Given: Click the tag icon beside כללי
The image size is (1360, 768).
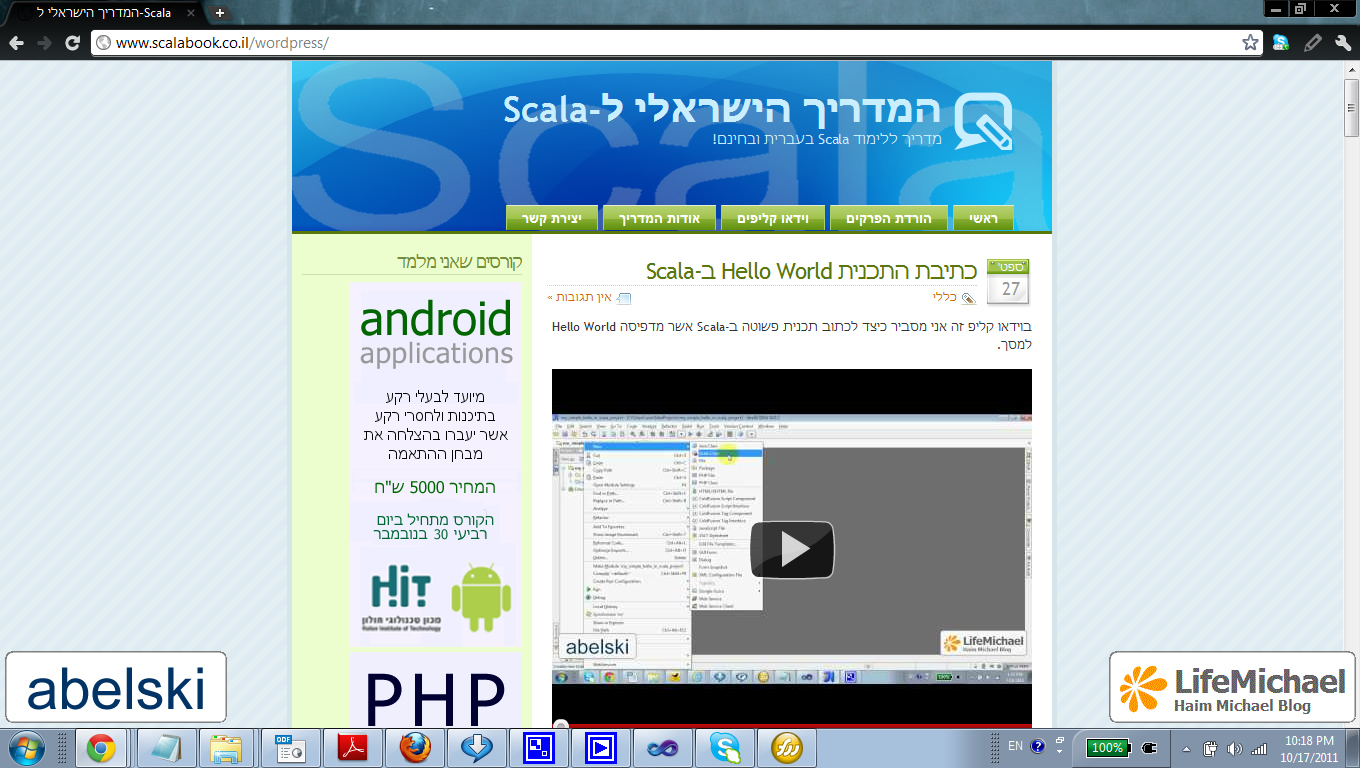Looking at the screenshot, I should (968, 298).
